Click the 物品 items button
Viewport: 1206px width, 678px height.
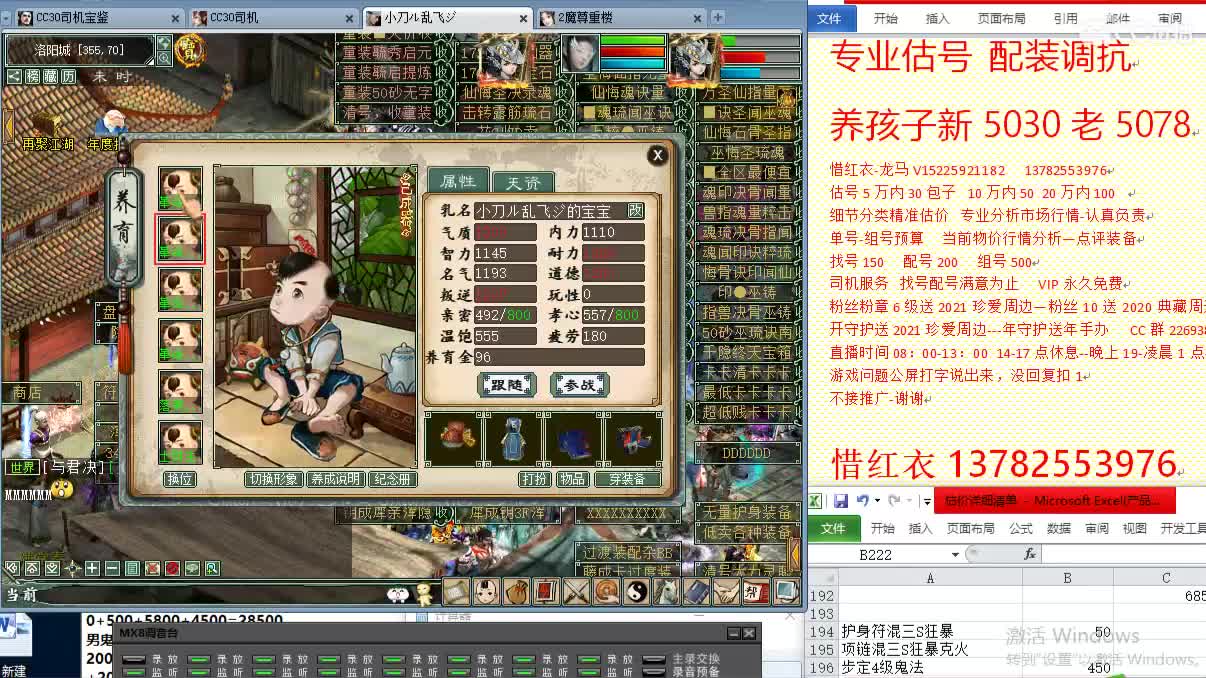point(572,479)
